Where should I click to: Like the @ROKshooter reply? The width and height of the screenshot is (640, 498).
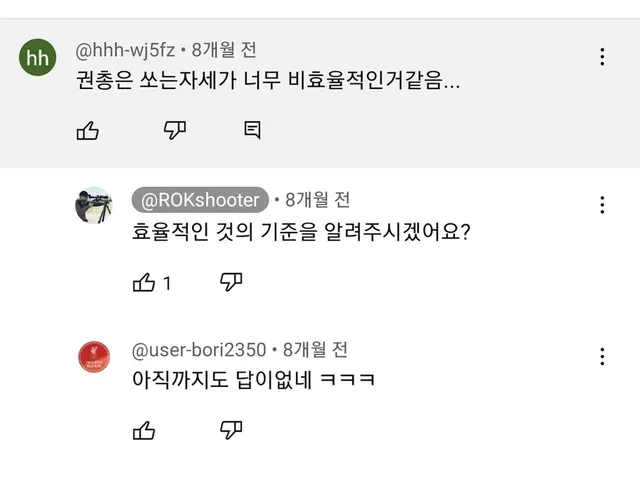(x=144, y=283)
